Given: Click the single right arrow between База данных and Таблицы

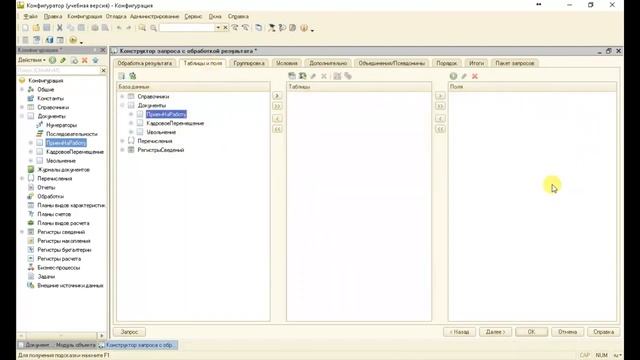Looking at the screenshot, I should [277, 96].
